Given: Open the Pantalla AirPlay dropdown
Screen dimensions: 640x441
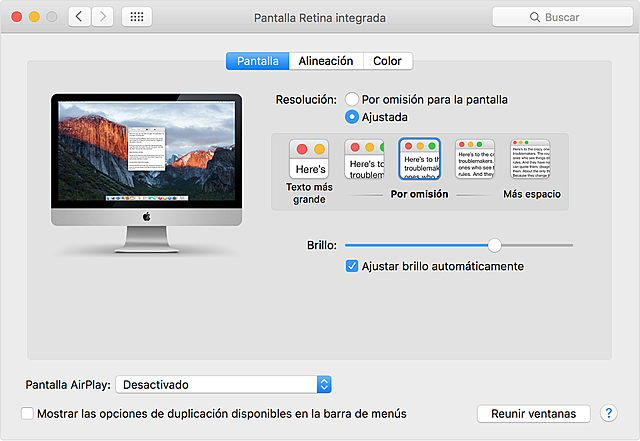Looking at the screenshot, I should (x=224, y=385).
